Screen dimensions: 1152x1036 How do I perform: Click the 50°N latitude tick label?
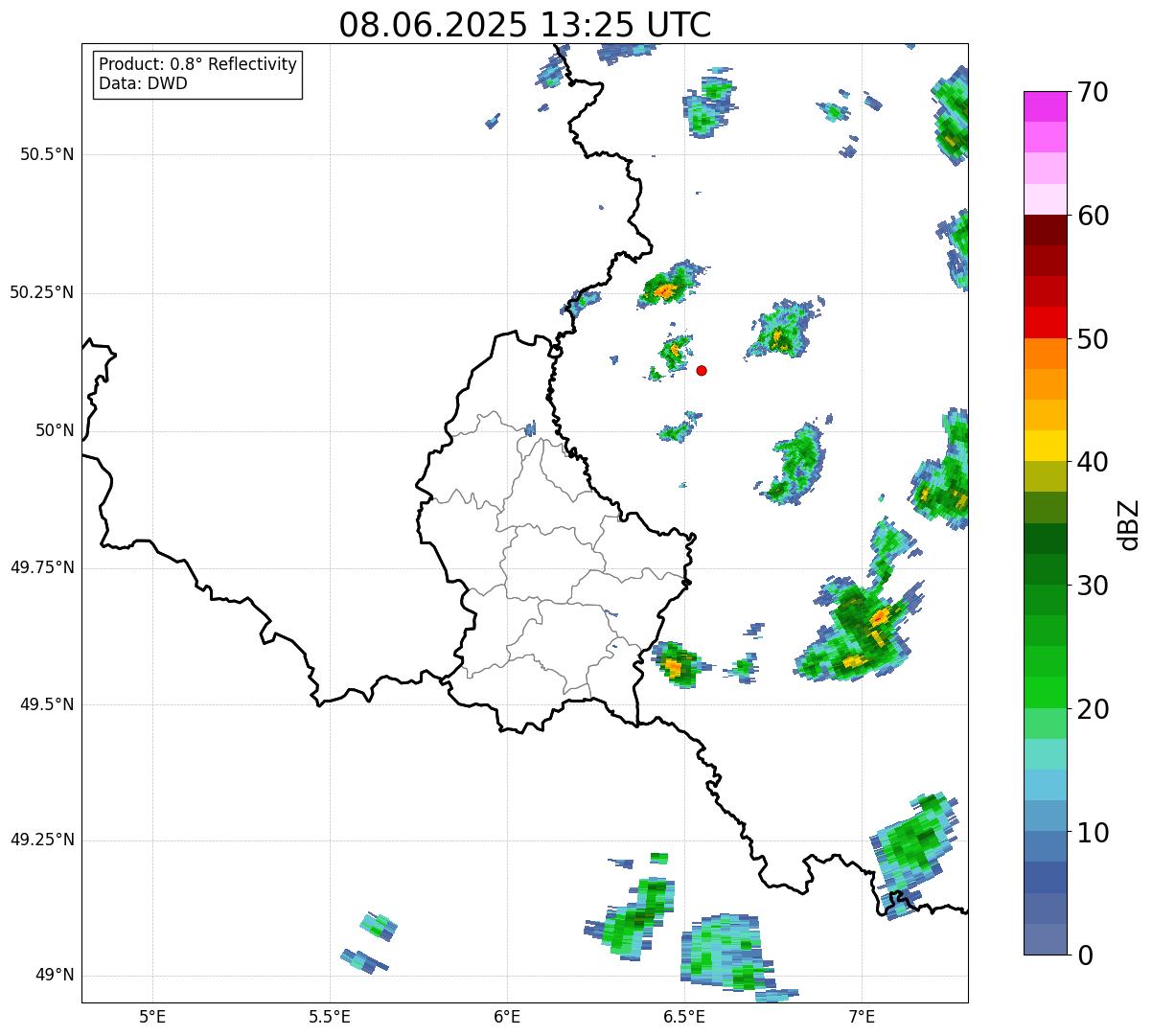coord(55,430)
